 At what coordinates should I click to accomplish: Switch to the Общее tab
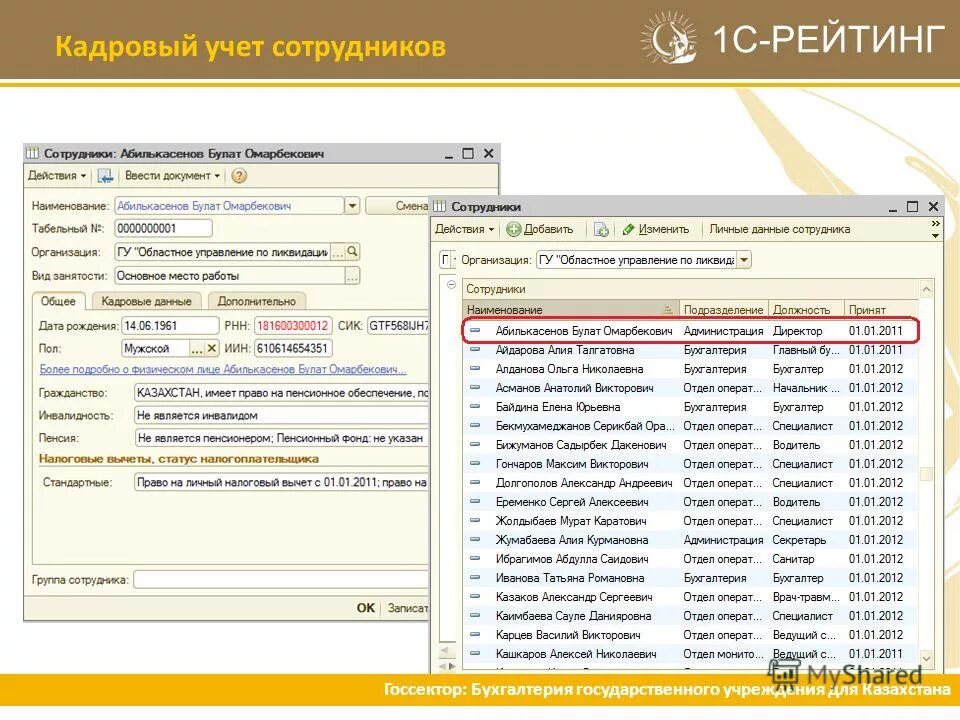[58, 301]
